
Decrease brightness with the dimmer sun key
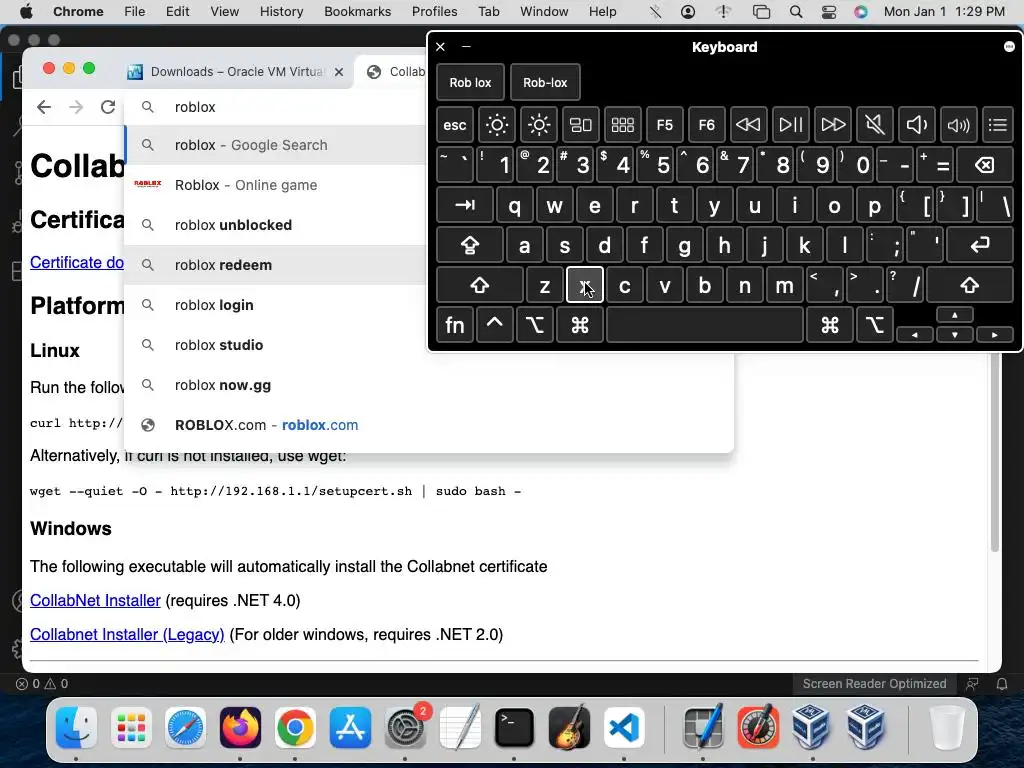pos(497,125)
